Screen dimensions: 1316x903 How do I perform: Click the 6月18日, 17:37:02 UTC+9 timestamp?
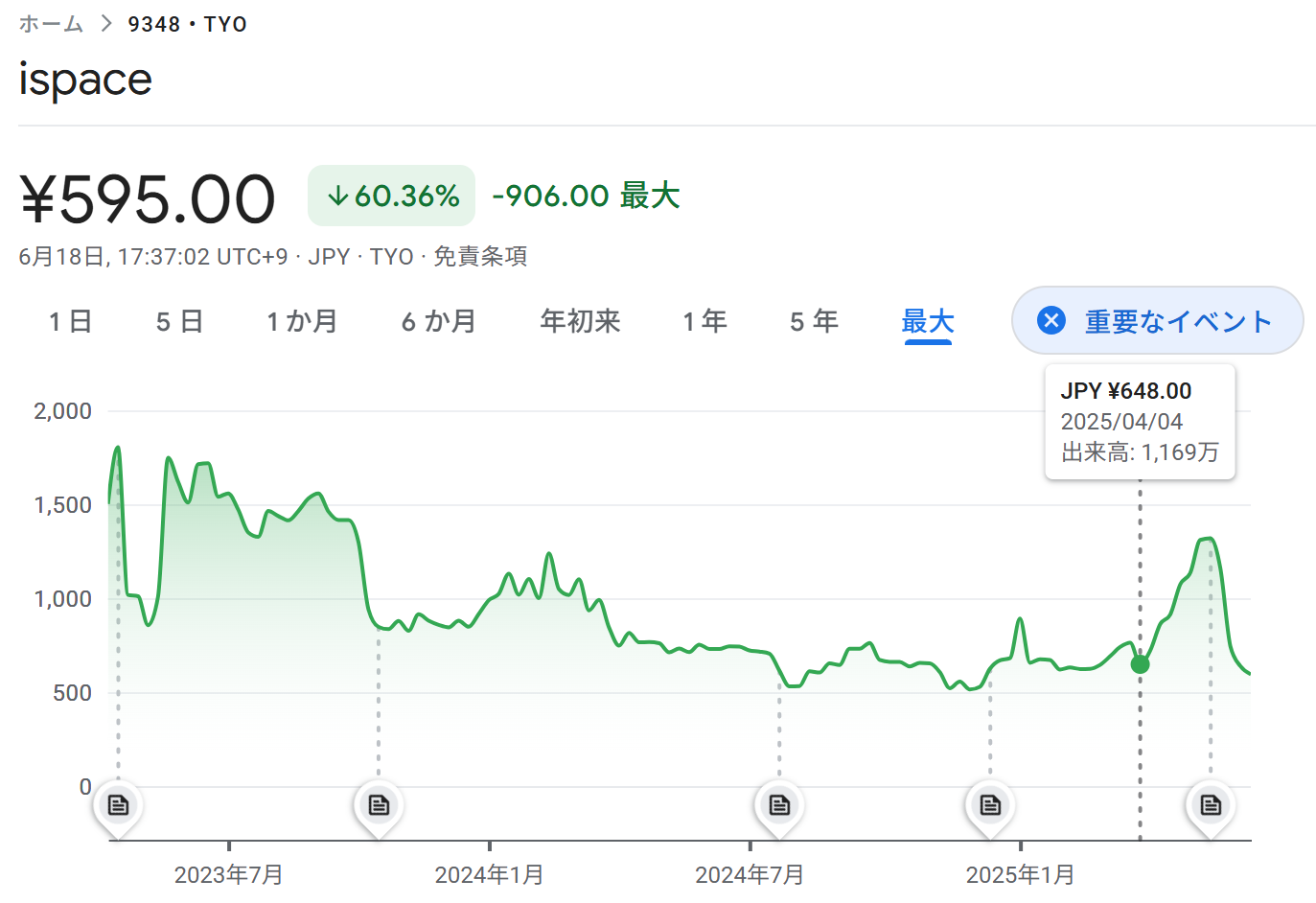tap(153, 257)
